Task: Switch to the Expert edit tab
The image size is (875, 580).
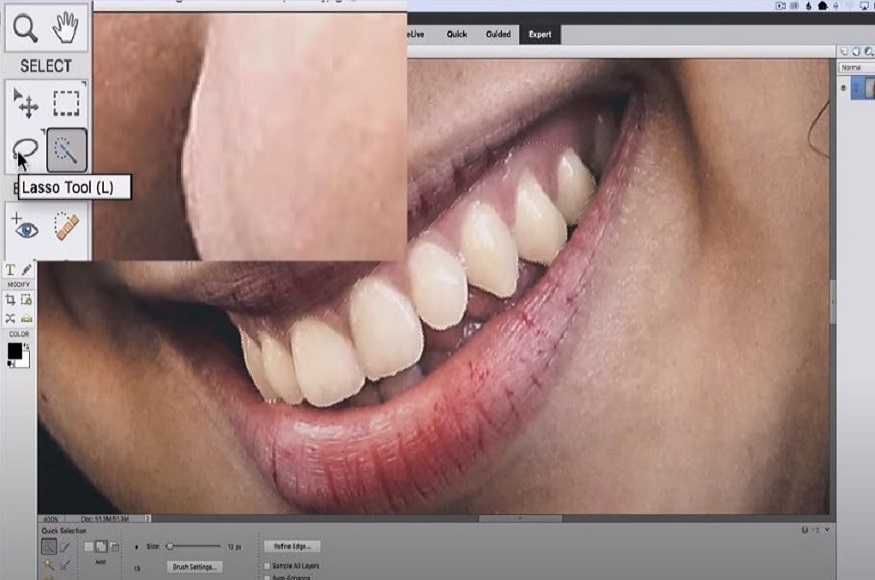Action: (540, 34)
